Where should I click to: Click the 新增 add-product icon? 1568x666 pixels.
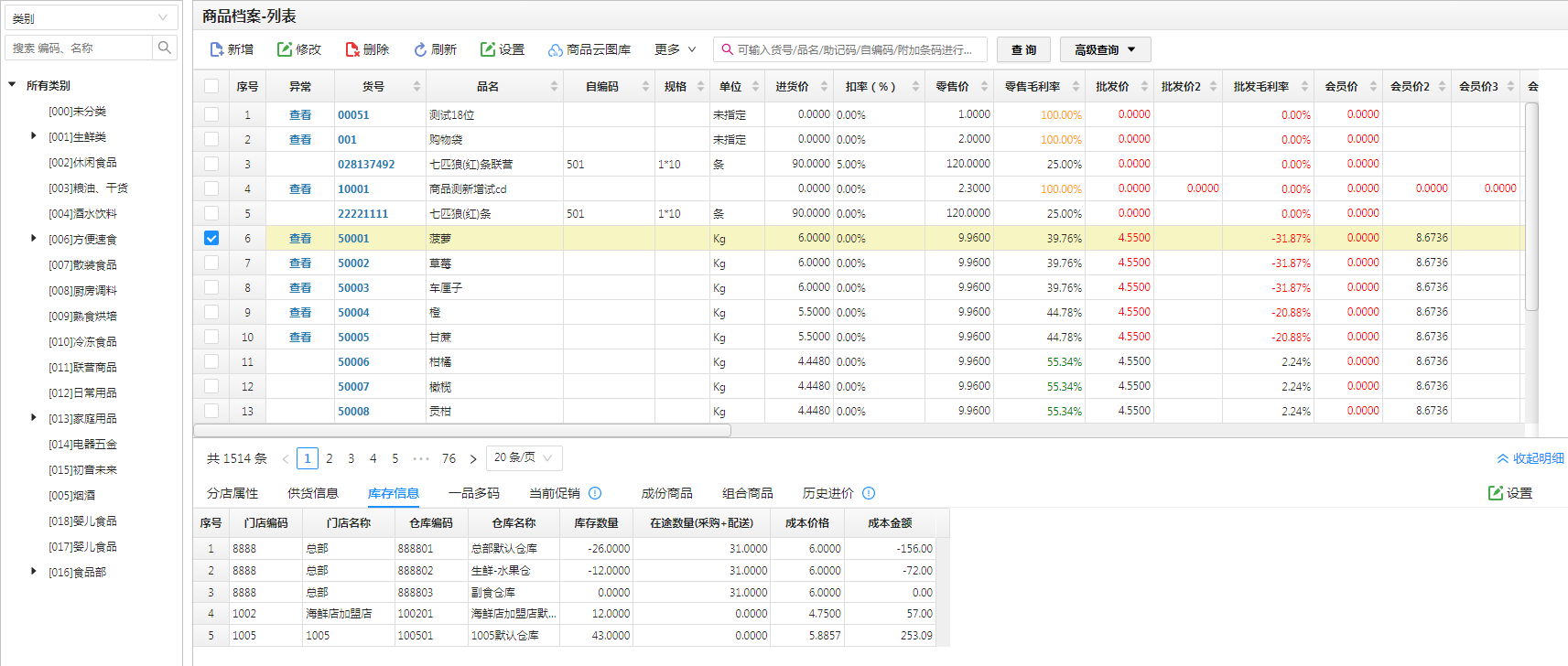coord(216,49)
